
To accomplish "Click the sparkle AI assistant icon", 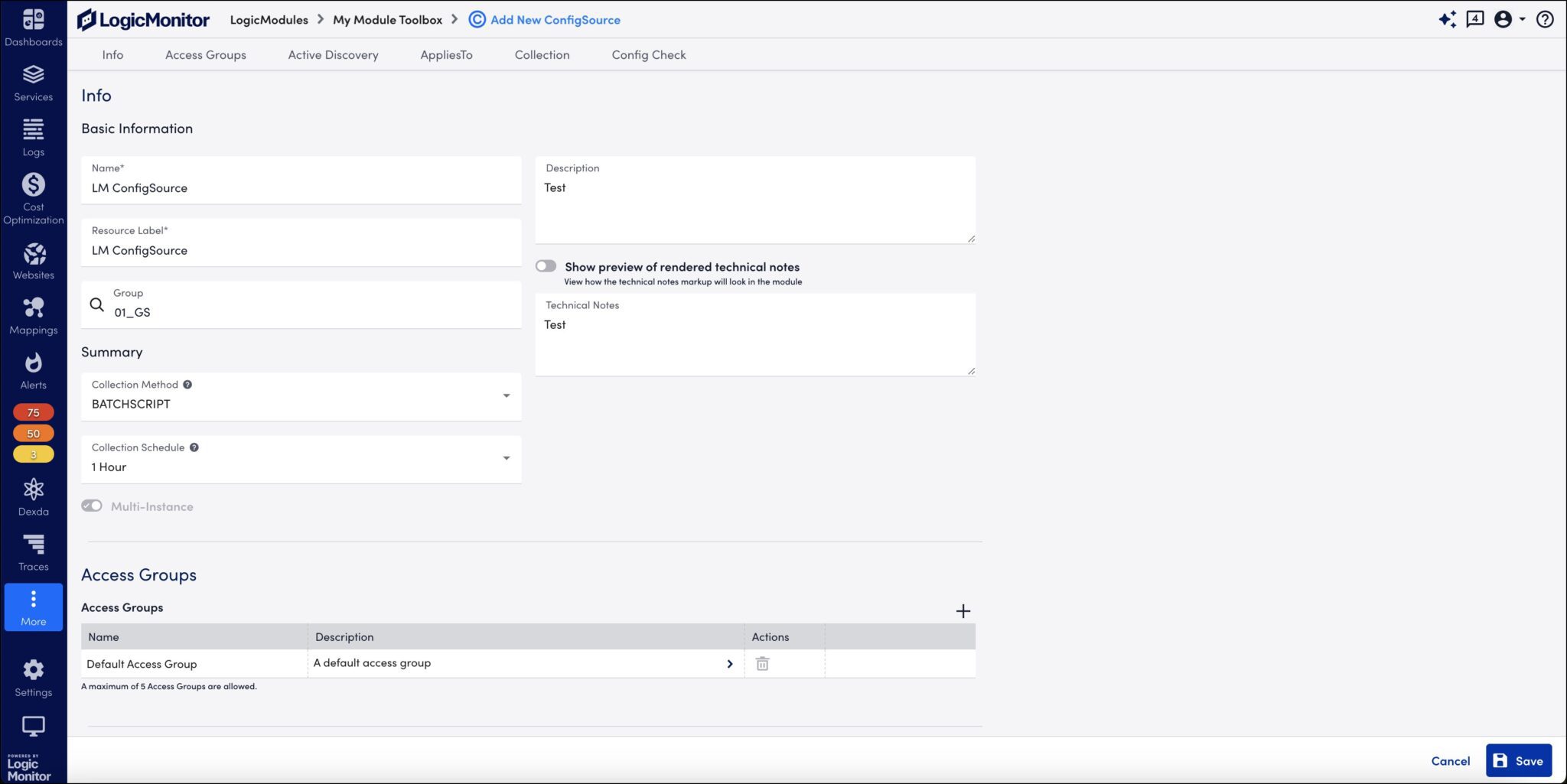I will pyautogui.click(x=1447, y=19).
